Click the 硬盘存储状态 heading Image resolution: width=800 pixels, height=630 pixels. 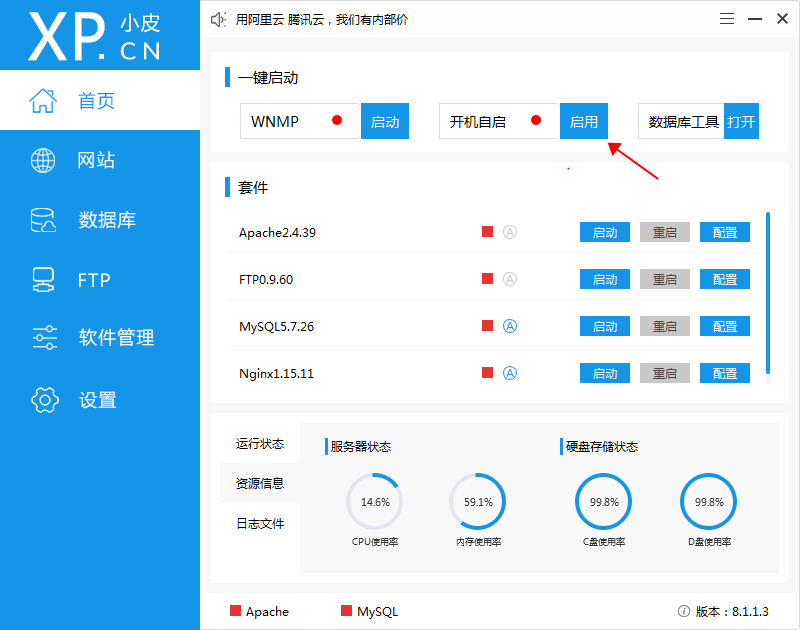click(x=602, y=446)
